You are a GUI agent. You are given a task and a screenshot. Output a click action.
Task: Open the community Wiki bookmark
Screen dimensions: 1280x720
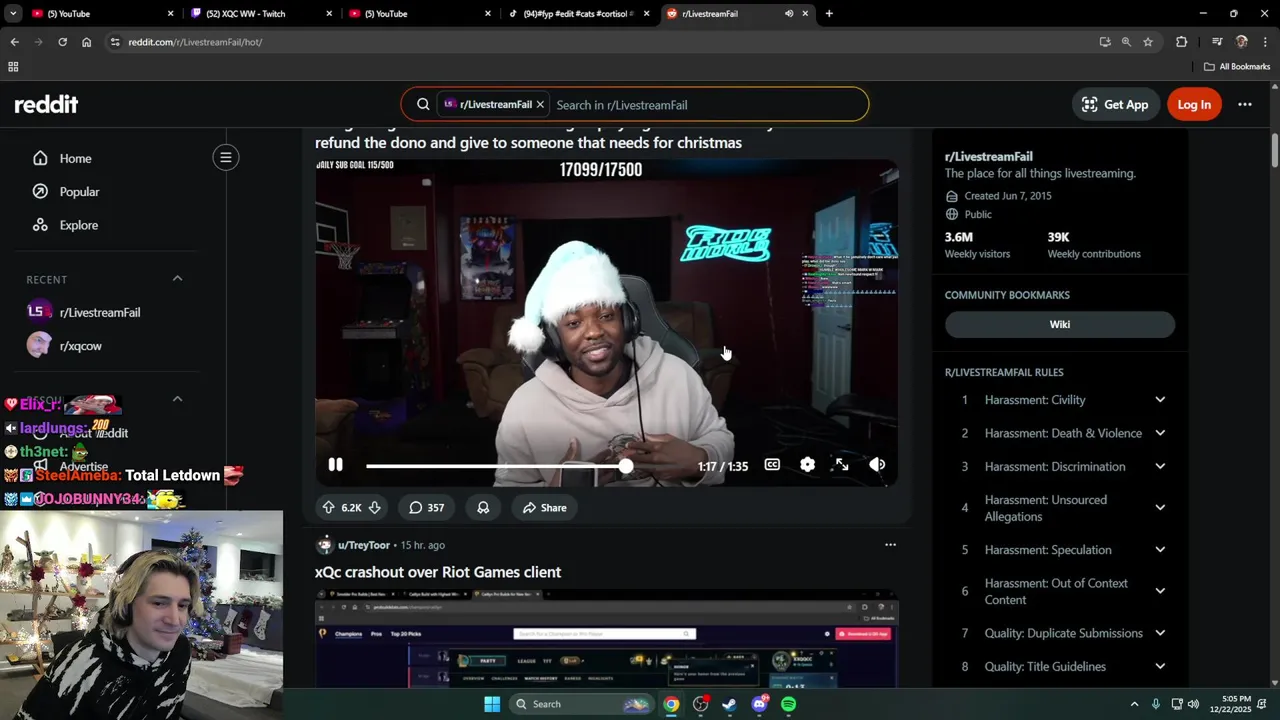(x=1060, y=324)
